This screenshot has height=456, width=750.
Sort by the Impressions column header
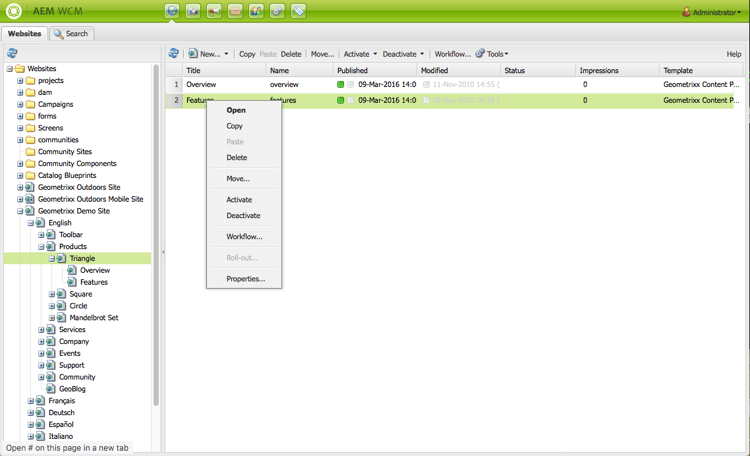tap(617, 70)
